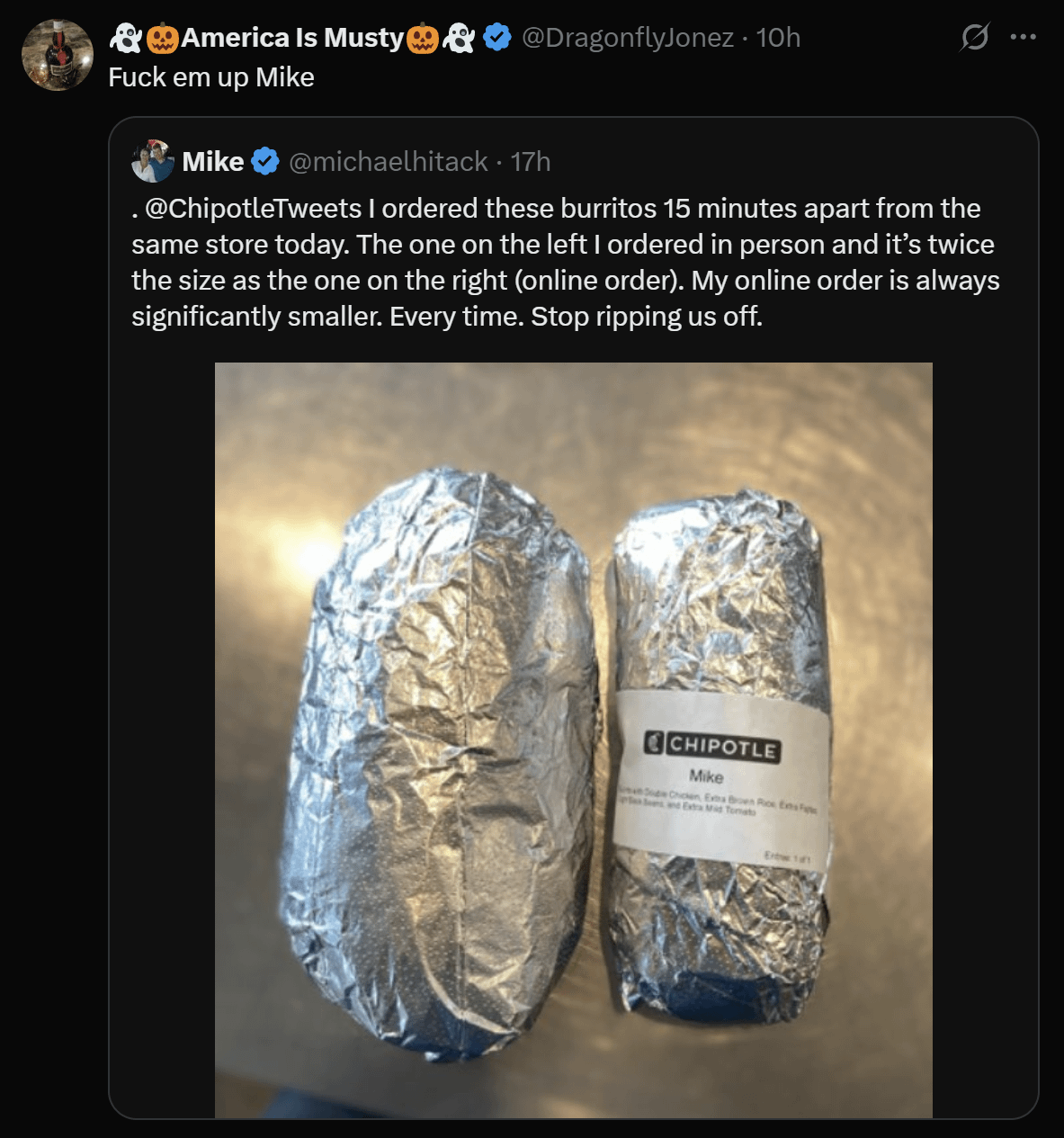Click the 10h timestamp
The width and height of the screenshot is (1064, 1138).
click(x=778, y=38)
